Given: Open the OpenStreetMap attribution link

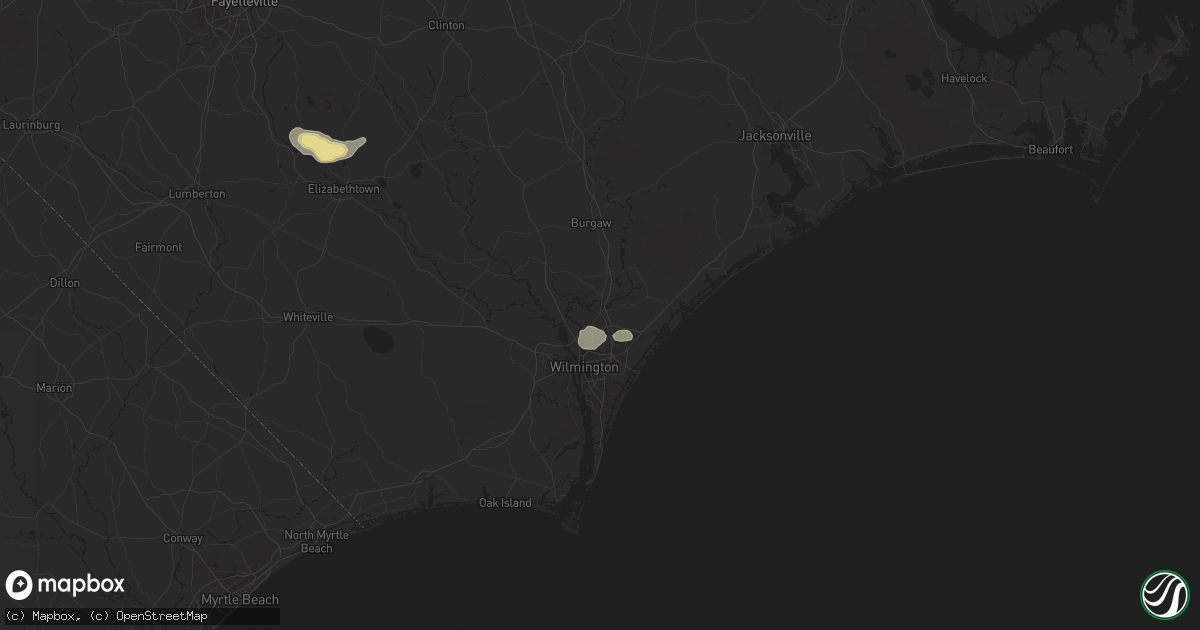Looking at the screenshot, I should click(x=149, y=616).
